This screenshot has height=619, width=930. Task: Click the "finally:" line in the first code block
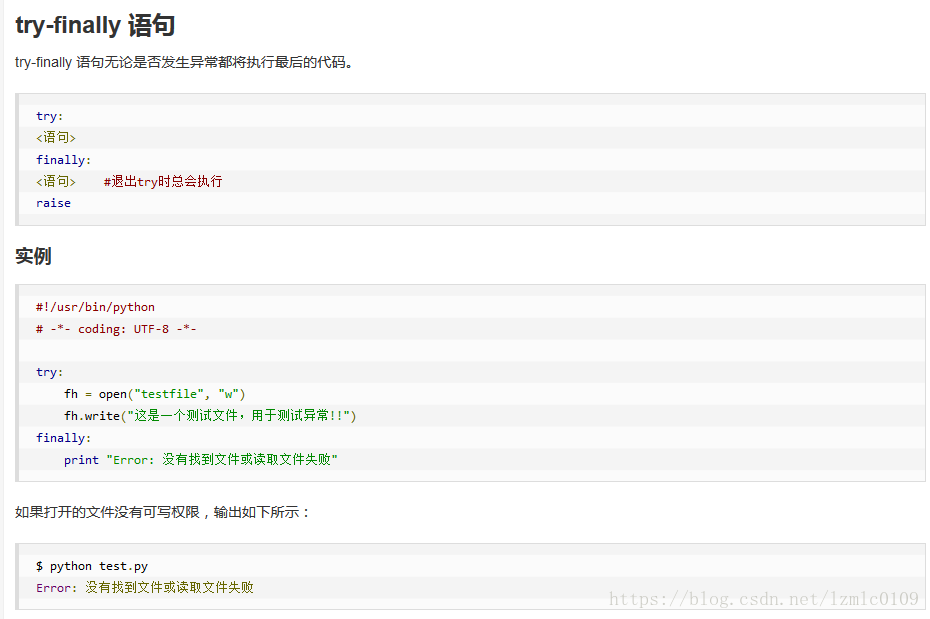point(63,160)
